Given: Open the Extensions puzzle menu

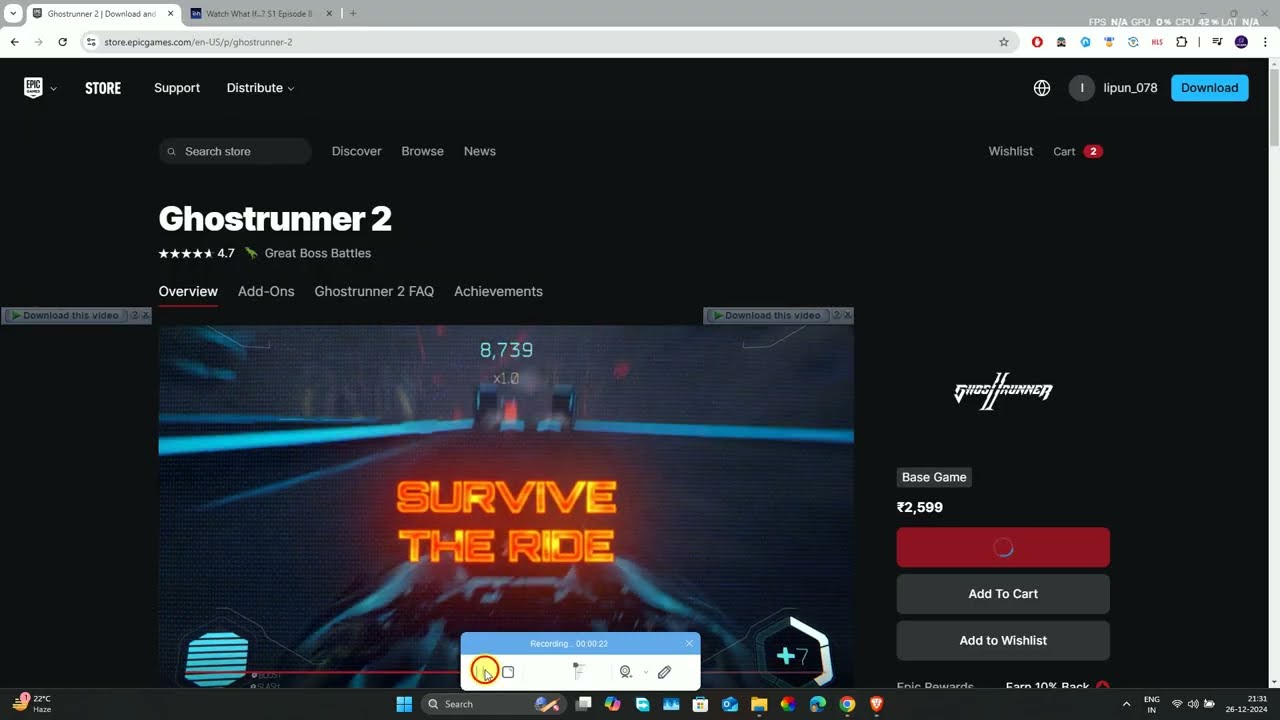Looking at the screenshot, I should [x=1181, y=42].
